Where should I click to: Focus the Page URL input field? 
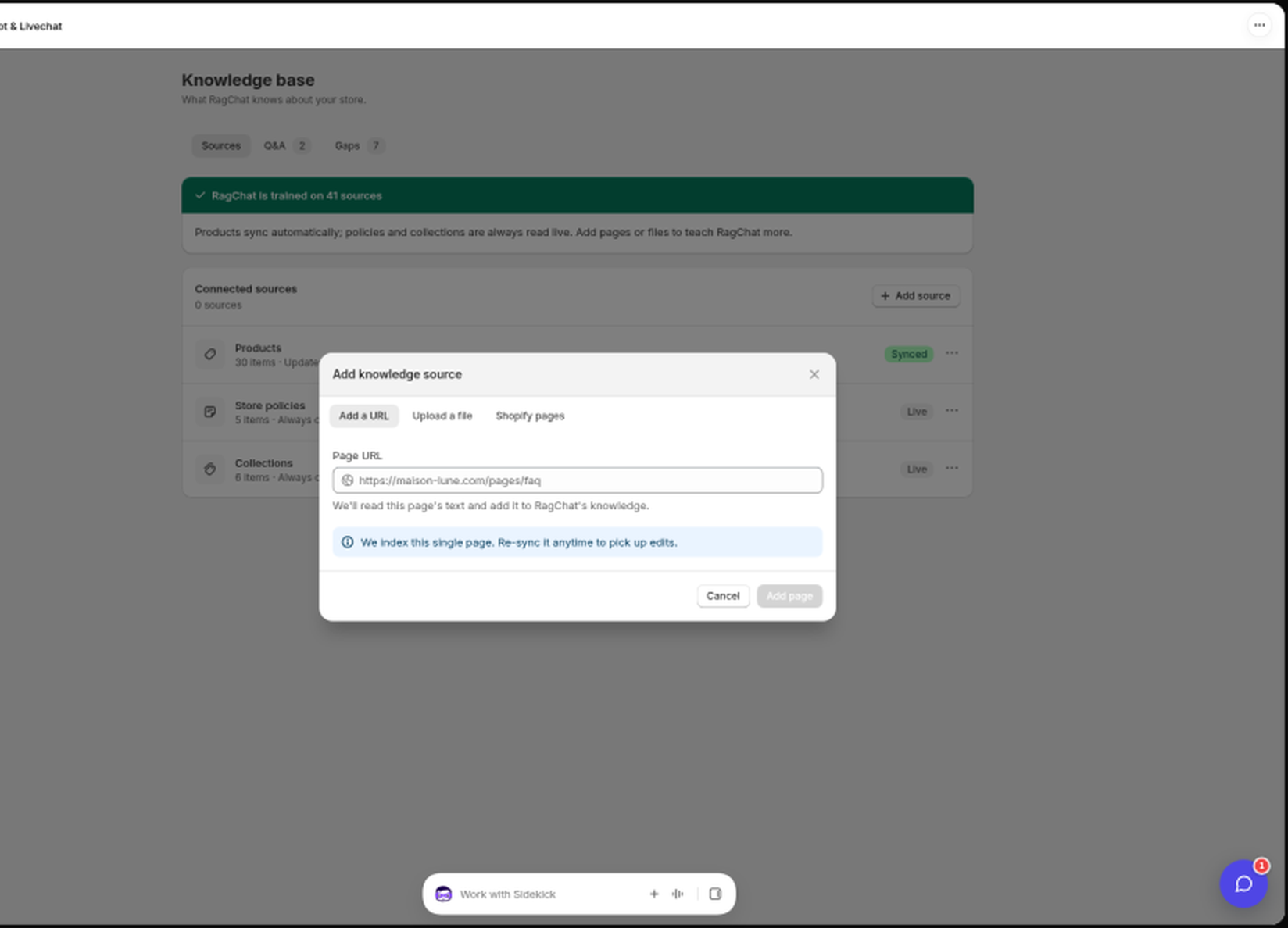coord(578,480)
